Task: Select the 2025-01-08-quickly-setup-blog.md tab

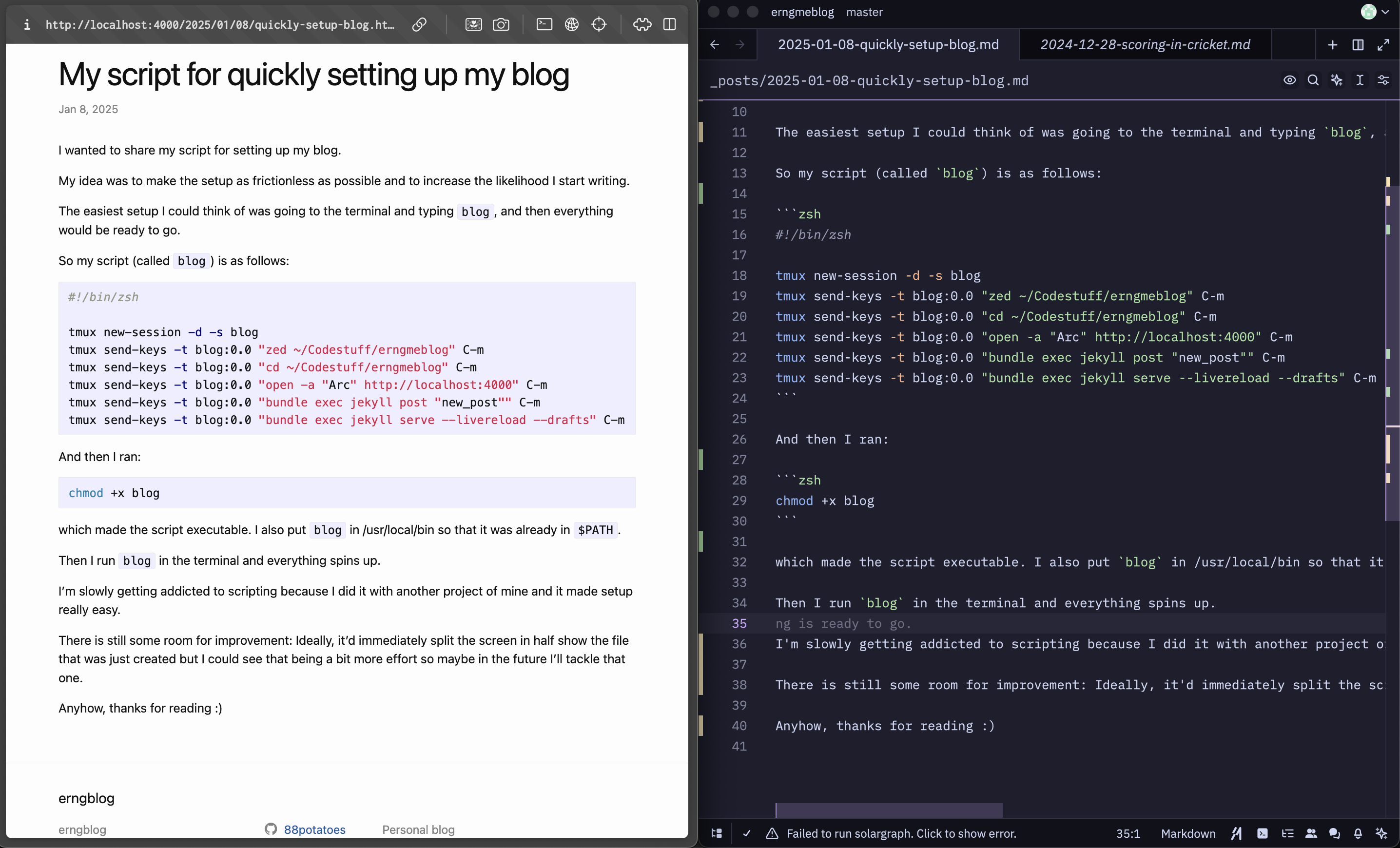Action: coord(888,44)
